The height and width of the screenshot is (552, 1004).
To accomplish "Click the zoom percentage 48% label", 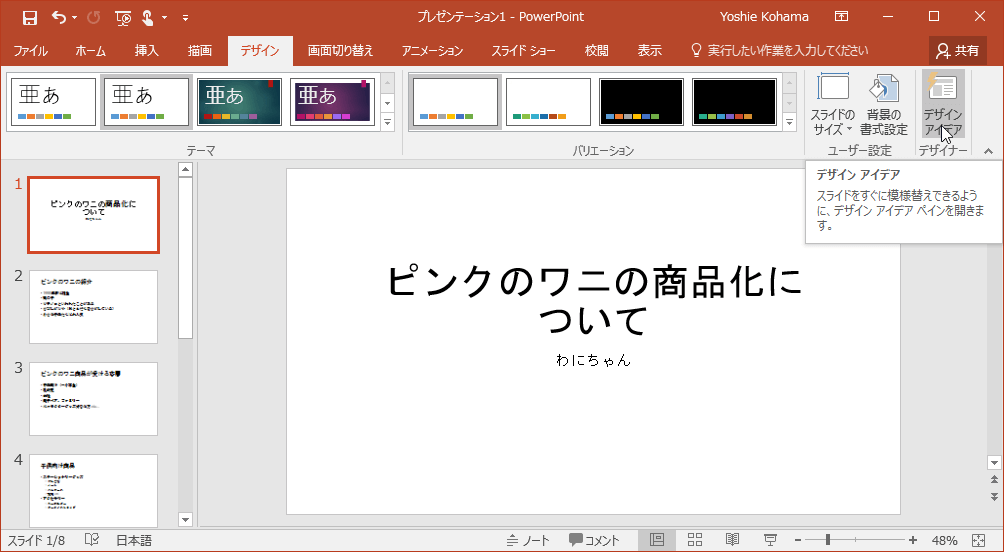I will click(944, 540).
